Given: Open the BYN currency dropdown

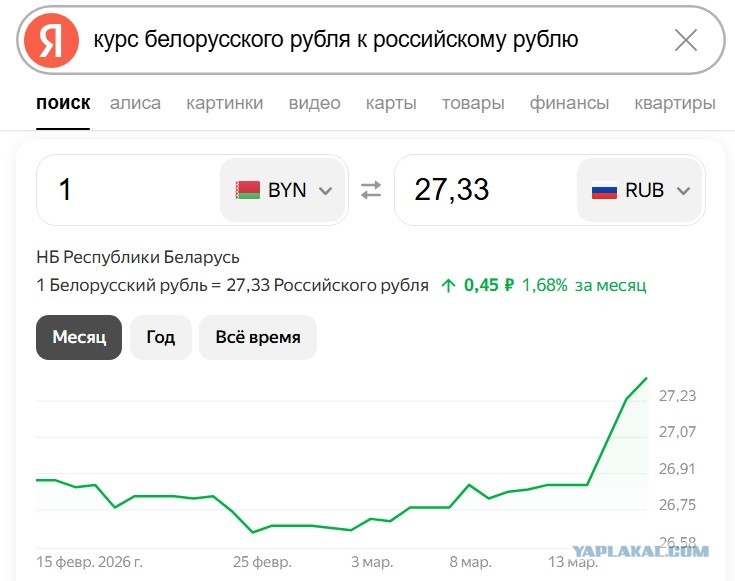Looking at the screenshot, I should click(x=285, y=190).
